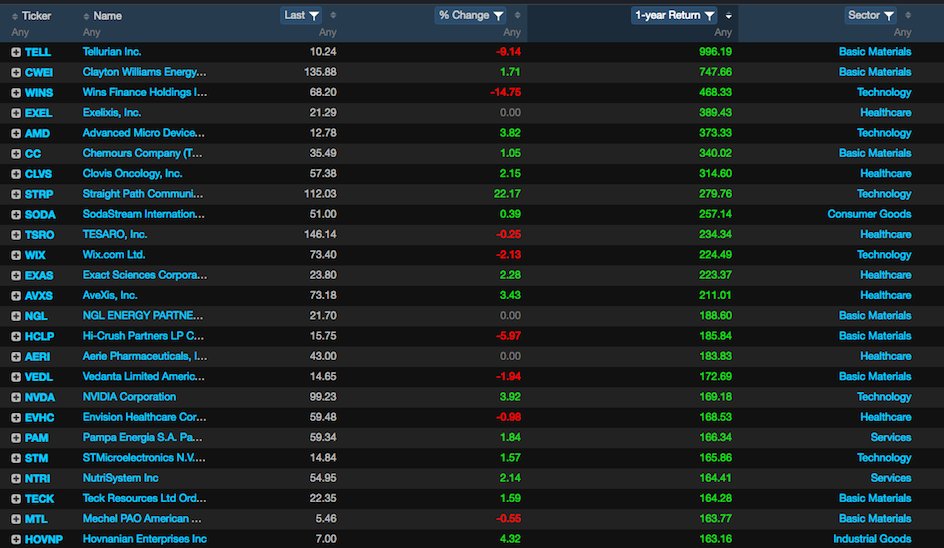This screenshot has width=944, height=548.
Task: Click the Services sector for PAM
Action: click(x=891, y=438)
